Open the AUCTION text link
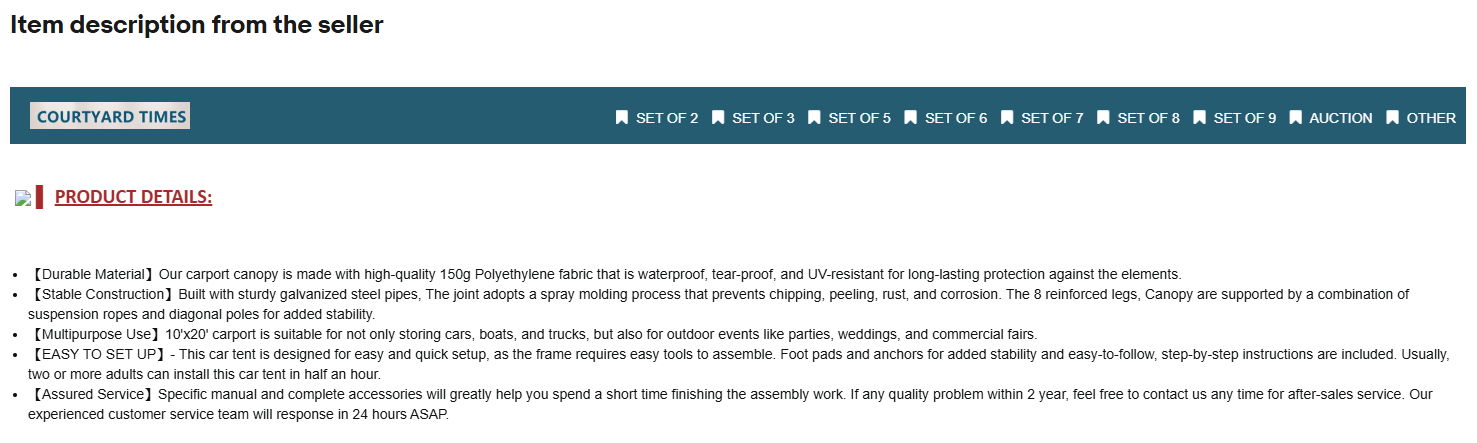The height and width of the screenshot is (443, 1477). 1341,118
